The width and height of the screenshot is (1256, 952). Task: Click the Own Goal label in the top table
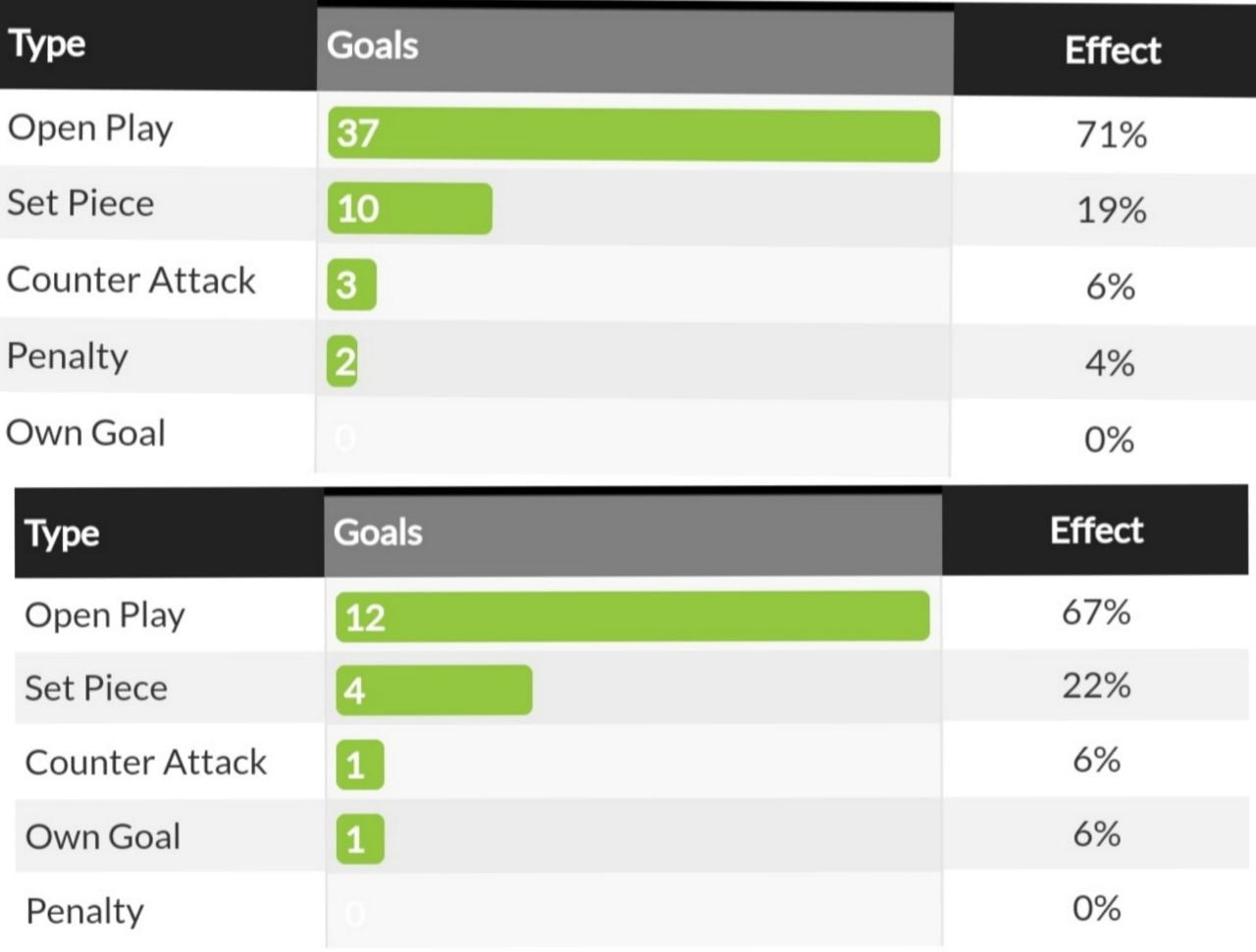[x=86, y=433]
